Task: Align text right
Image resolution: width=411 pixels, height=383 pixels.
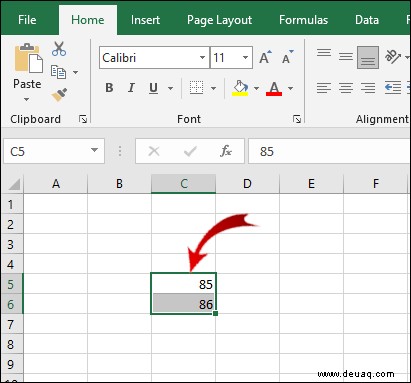Action: tap(368, 88)
